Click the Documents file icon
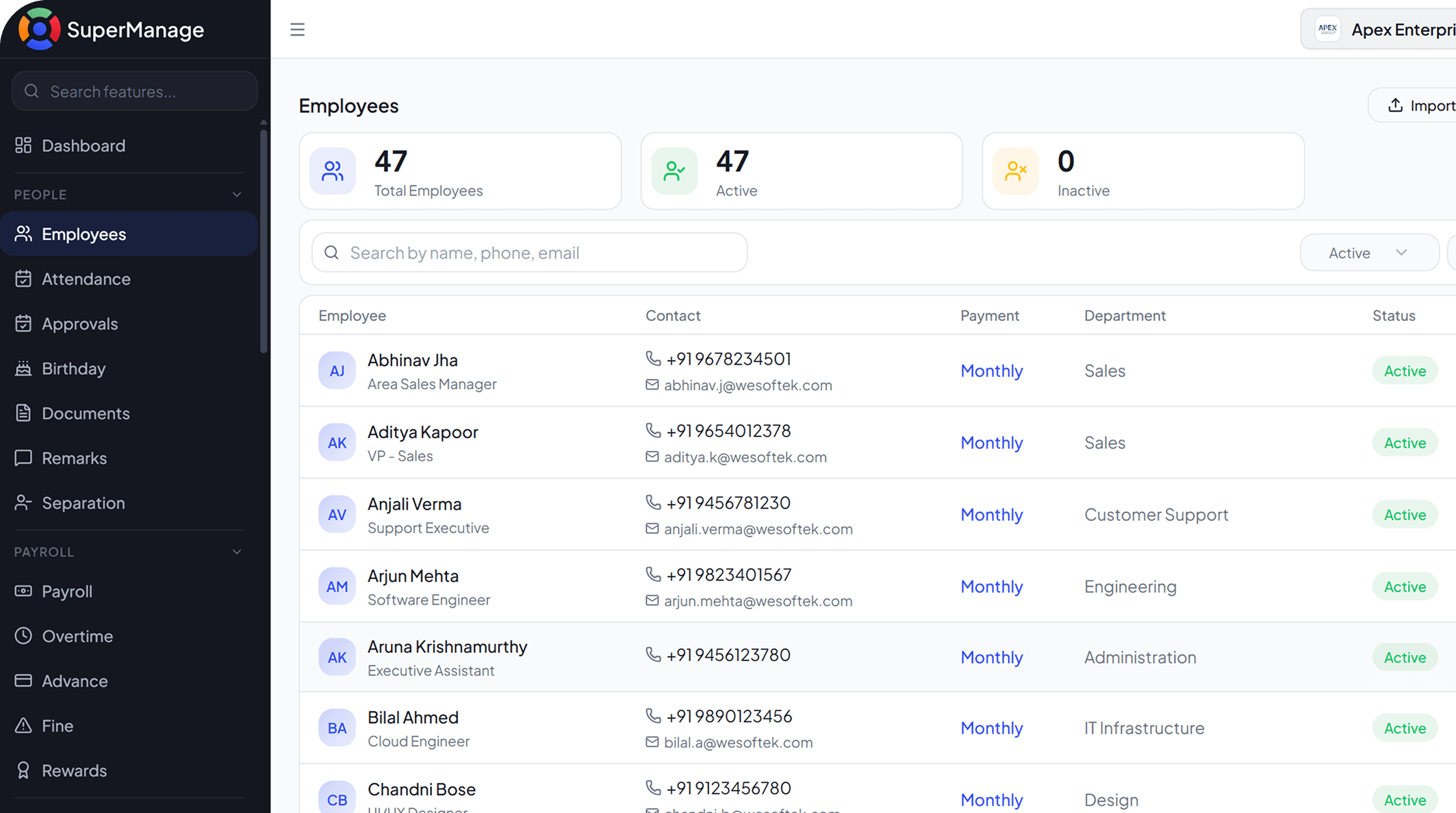The height and width of the screenshot is (813, 1456). [x=23, y=413]
